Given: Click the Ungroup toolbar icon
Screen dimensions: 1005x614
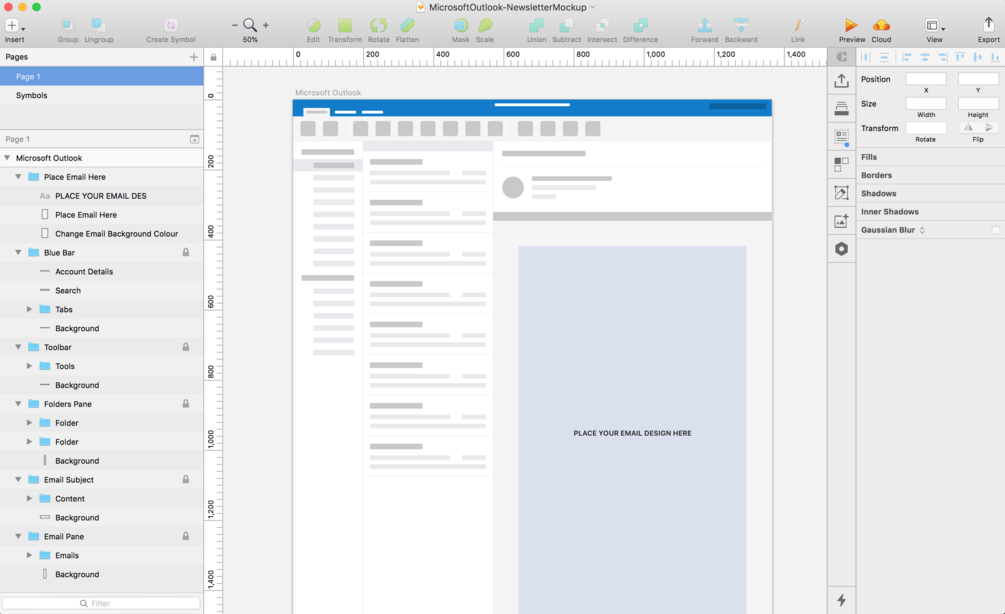Looking at the screenshot, I should (98, 26).
